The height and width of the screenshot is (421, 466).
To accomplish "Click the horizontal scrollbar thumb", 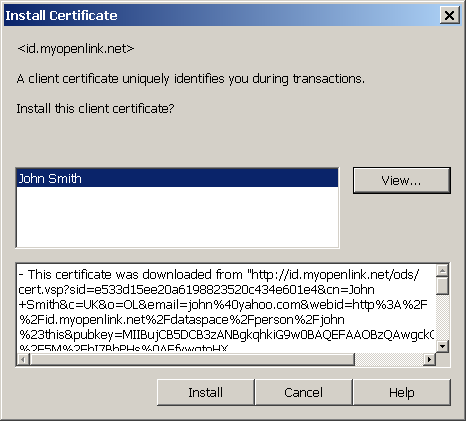I will (192, 359).
